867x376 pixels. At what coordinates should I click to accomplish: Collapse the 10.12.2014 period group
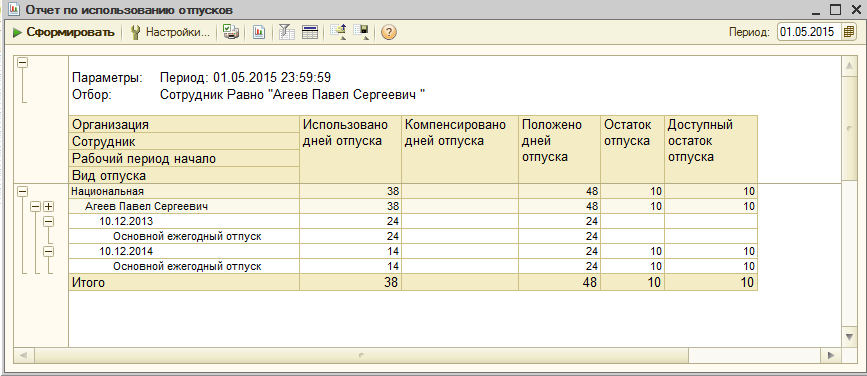pyautogui.click(x=49, y=251)
